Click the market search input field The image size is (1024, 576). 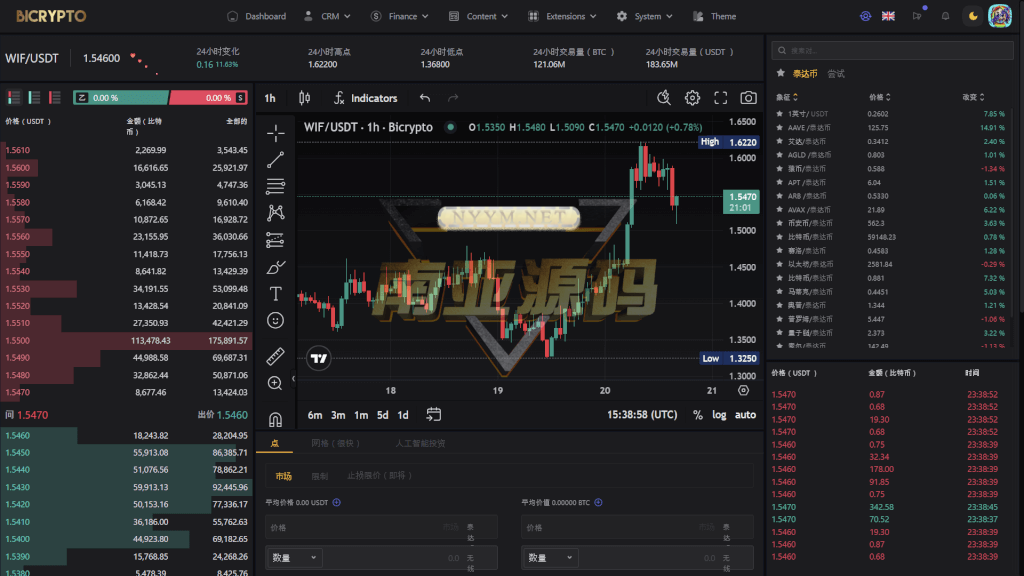(x=892, y=50)
